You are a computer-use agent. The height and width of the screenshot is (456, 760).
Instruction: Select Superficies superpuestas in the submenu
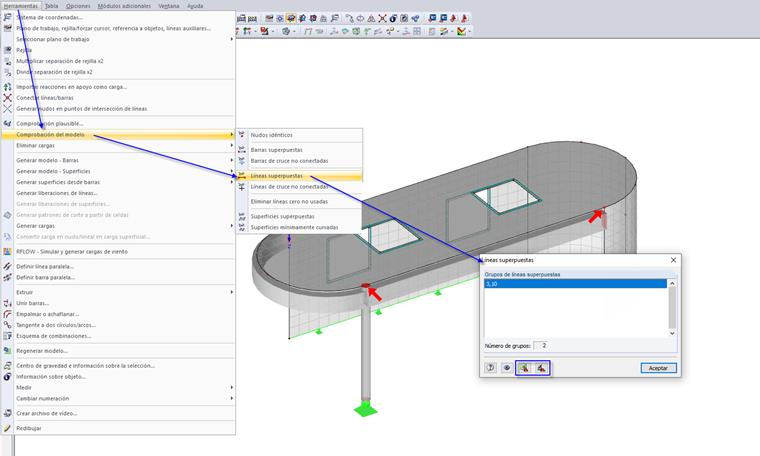click(x=299, y=217)
